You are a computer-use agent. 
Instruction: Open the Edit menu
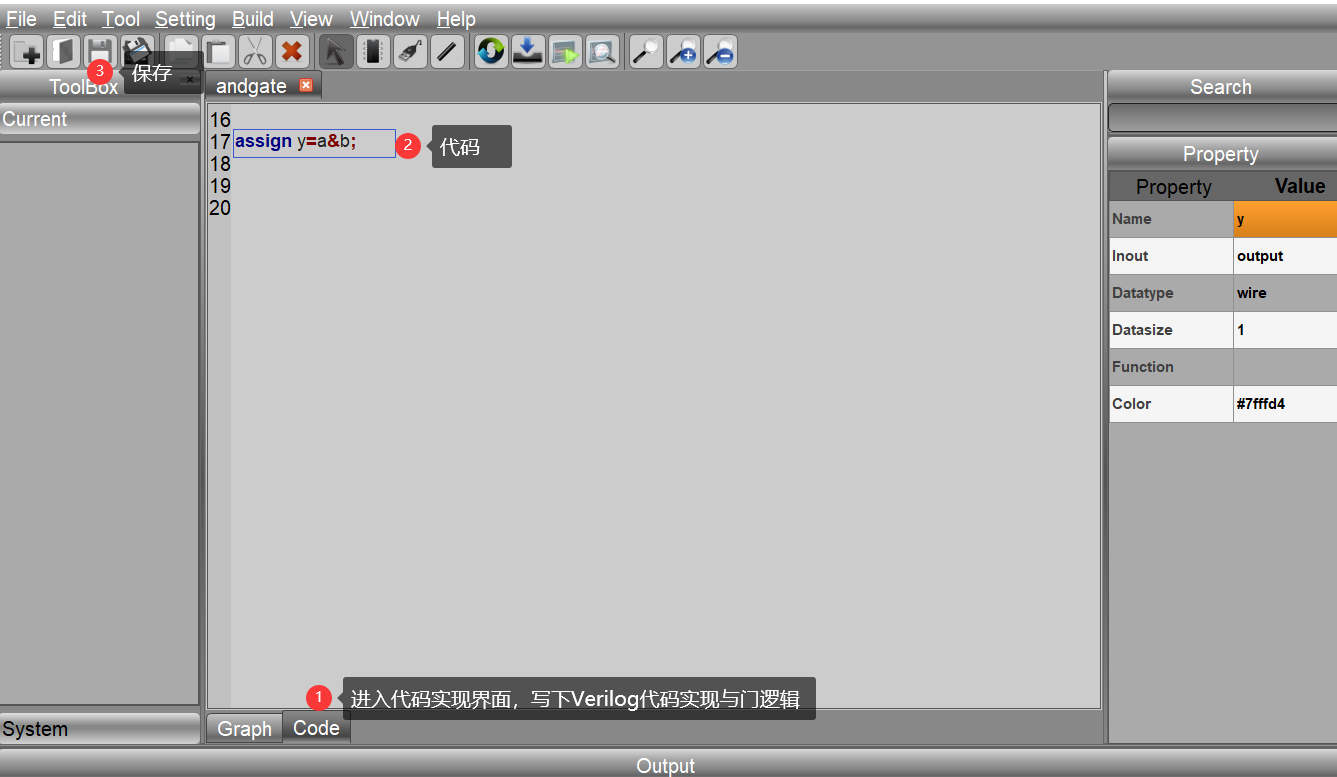click(70, 19)
